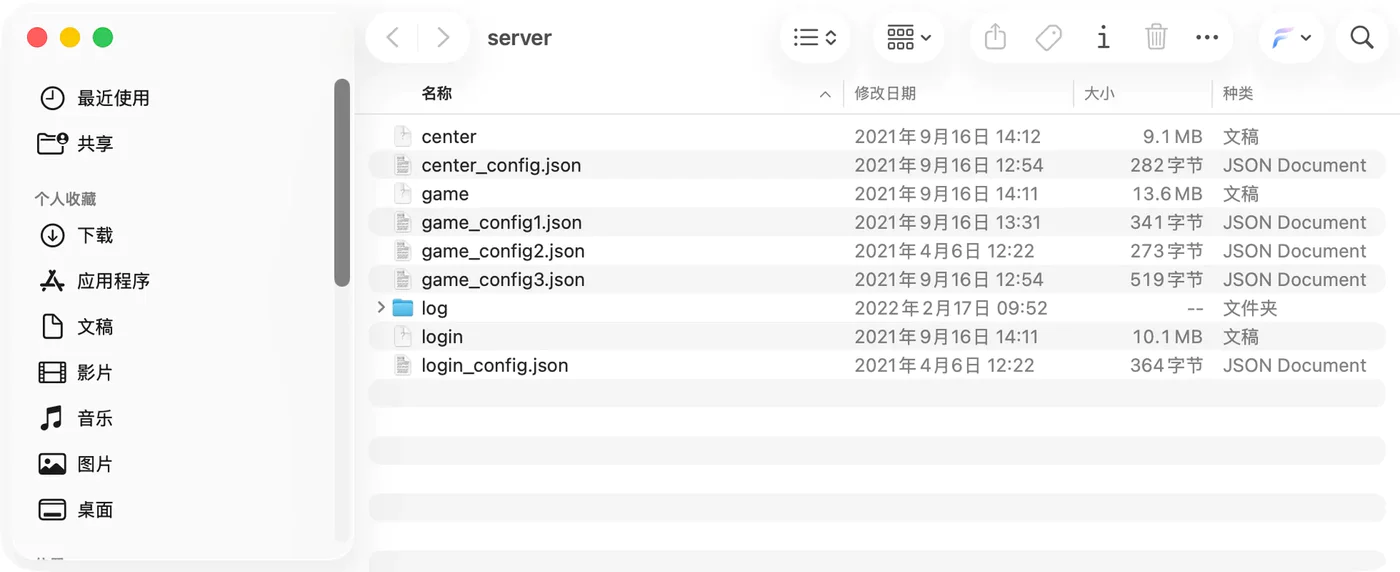Sort by 修改日期 column header
This screenshot has height=572, width=1400.
click(885, 93)
